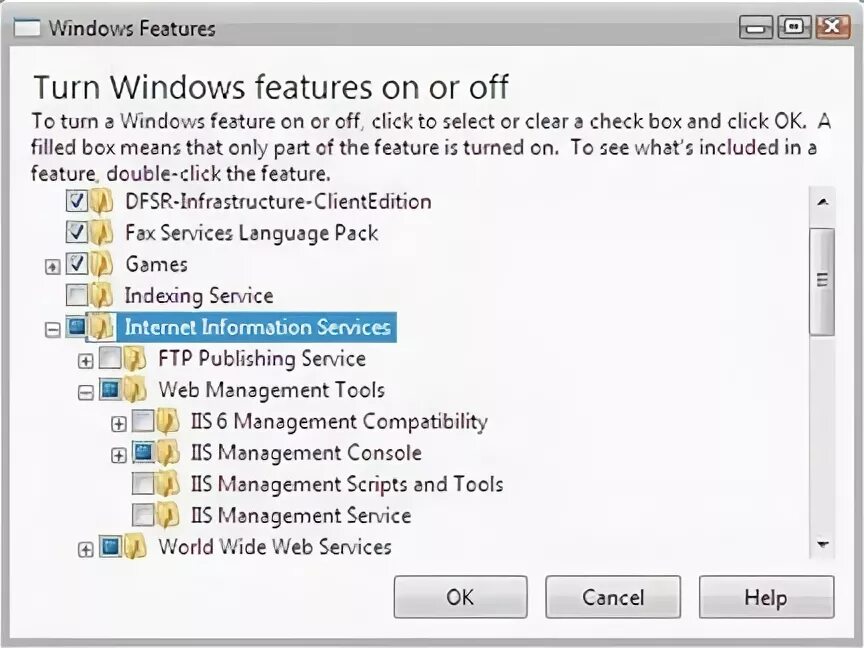The height and width of the screenshot is (648, 864).
Task: Click FTP Publishing Service folder icon
Action: pos(135,359)
